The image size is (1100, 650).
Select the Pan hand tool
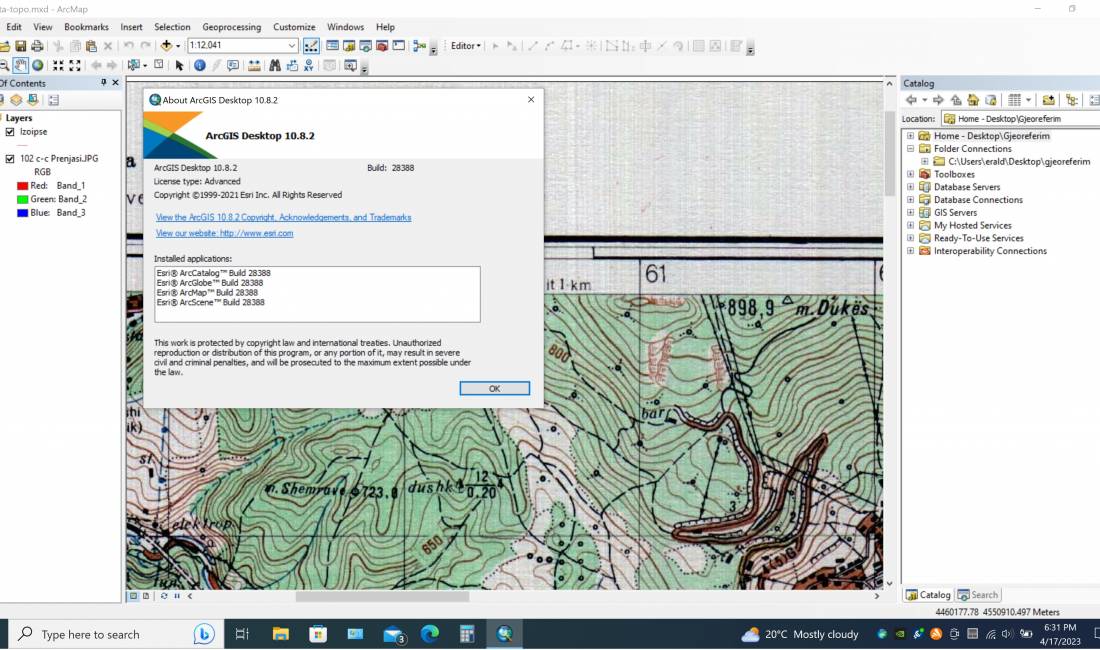(x=20, y=65)
